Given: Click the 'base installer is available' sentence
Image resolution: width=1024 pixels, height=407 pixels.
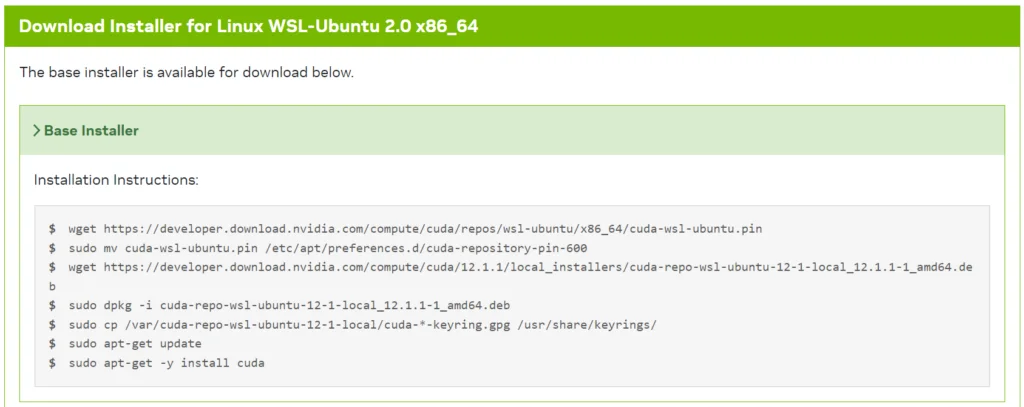Looking at the screenshot, I should pos(187,72).
